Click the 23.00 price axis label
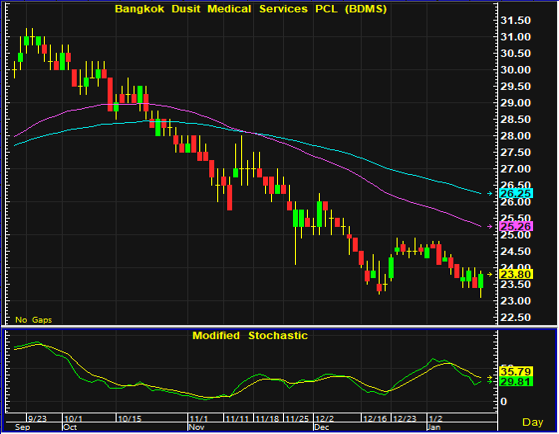This screenshot has width=559, height=434. coord(516,301)
